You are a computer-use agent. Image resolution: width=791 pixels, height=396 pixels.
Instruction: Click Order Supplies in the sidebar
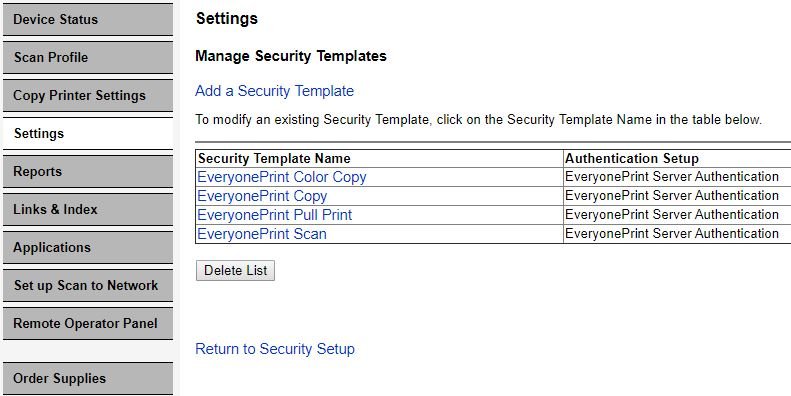[88, 378]
